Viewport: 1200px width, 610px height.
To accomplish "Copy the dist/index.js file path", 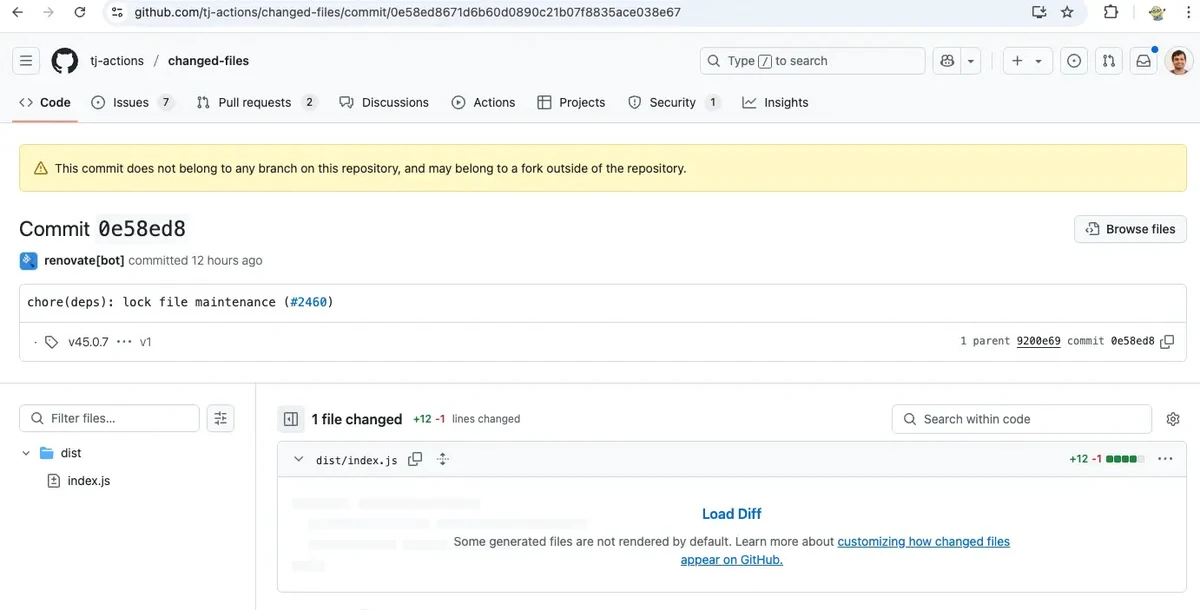I will pyautogui.click(x=415, y=459).
